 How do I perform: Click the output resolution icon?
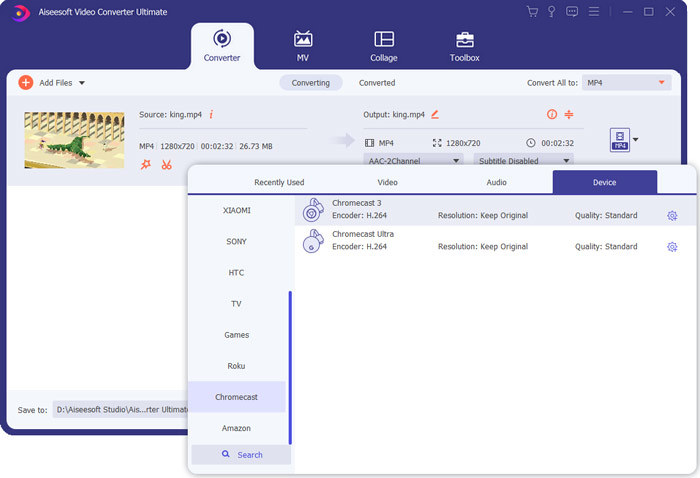pyautogui.click(x=437, y=143)
